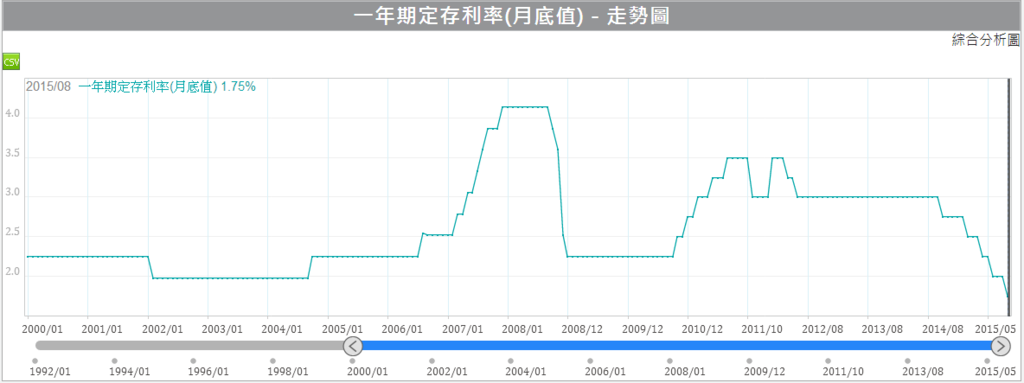This screenshot has width=1024, height=383.
Task: Select the 2002/01 timeline marker below slider
Action: pyautogui.click(x=432, y=361)
